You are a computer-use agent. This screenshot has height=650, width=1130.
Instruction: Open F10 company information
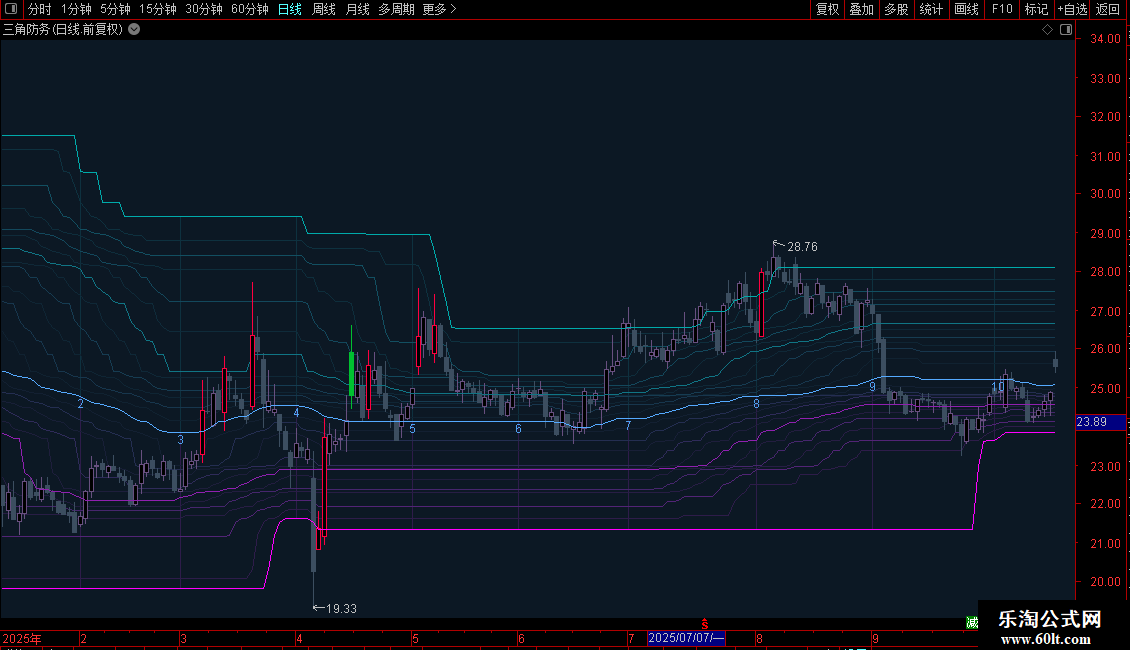[1002, 9]
